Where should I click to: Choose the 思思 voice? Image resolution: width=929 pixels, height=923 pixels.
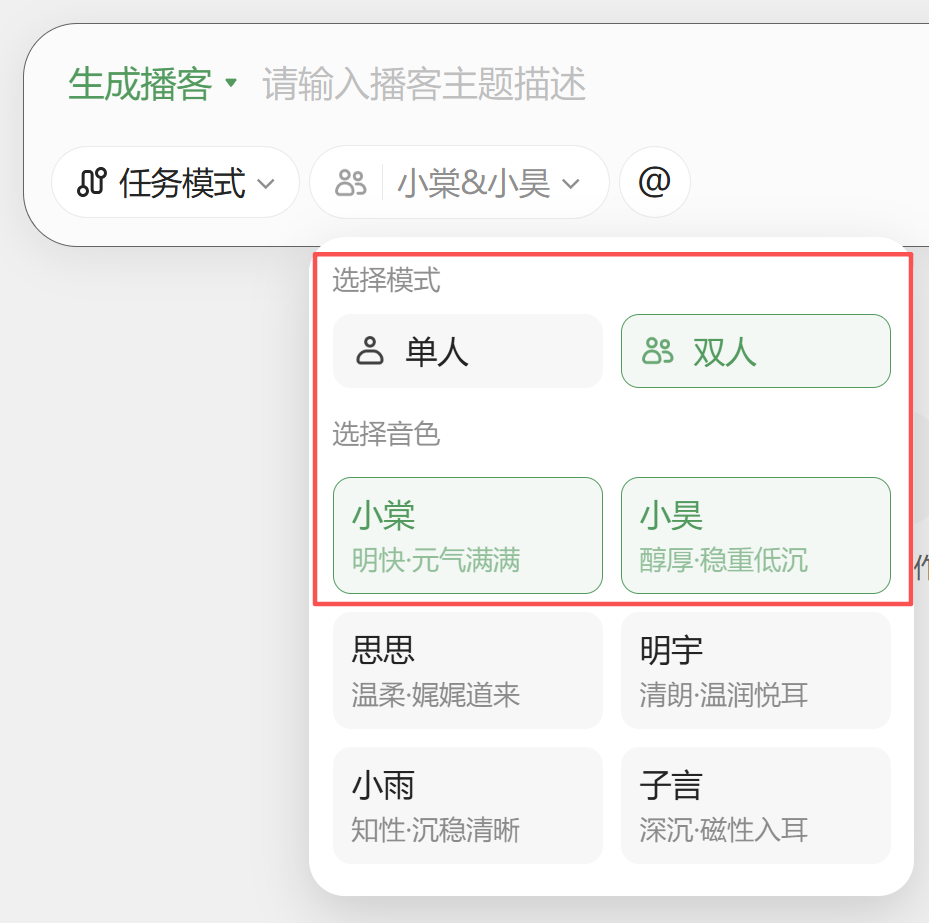(467, 670)
